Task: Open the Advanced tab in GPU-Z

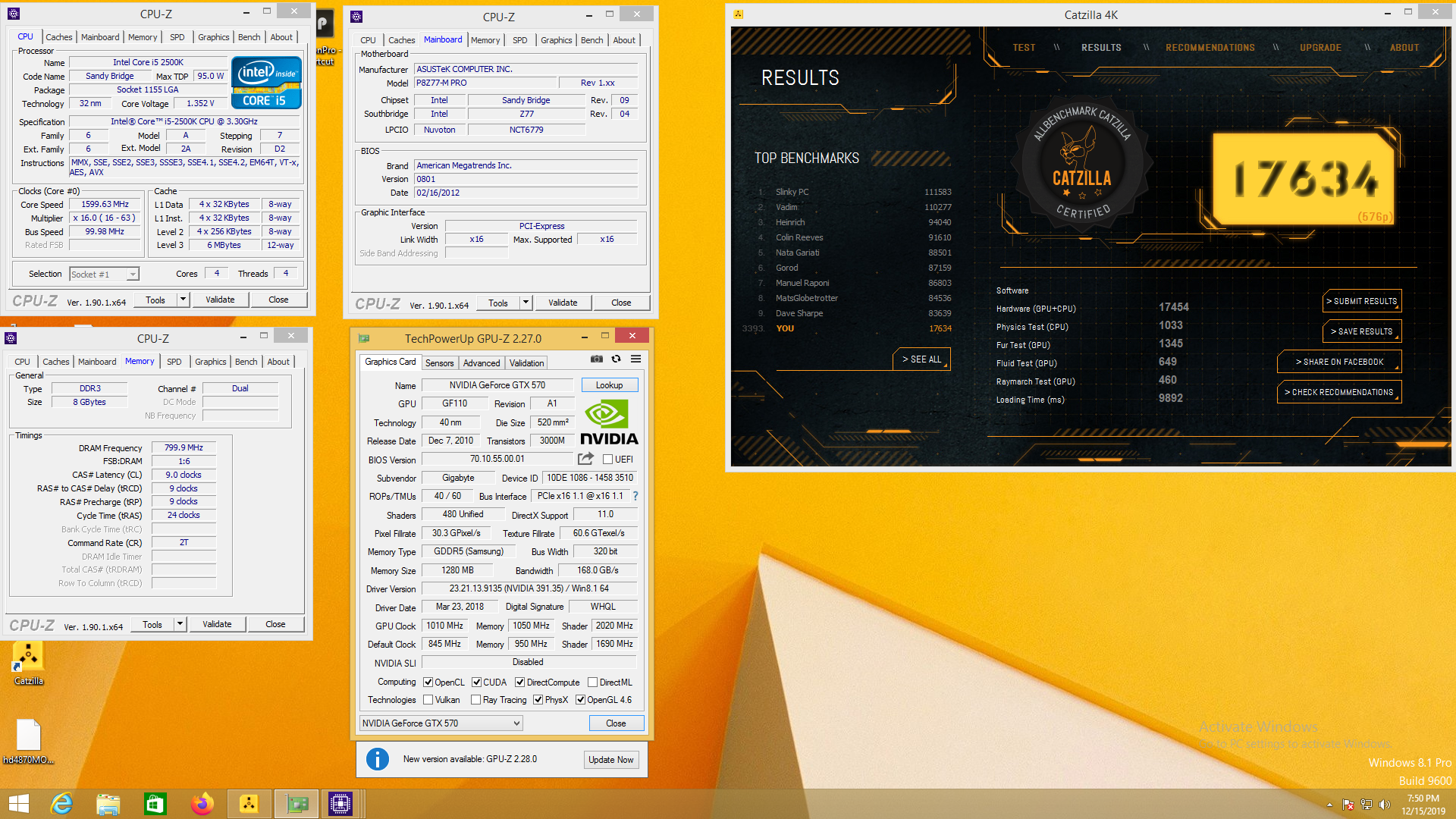Action: pyautogui.click(x=482, y=363)
